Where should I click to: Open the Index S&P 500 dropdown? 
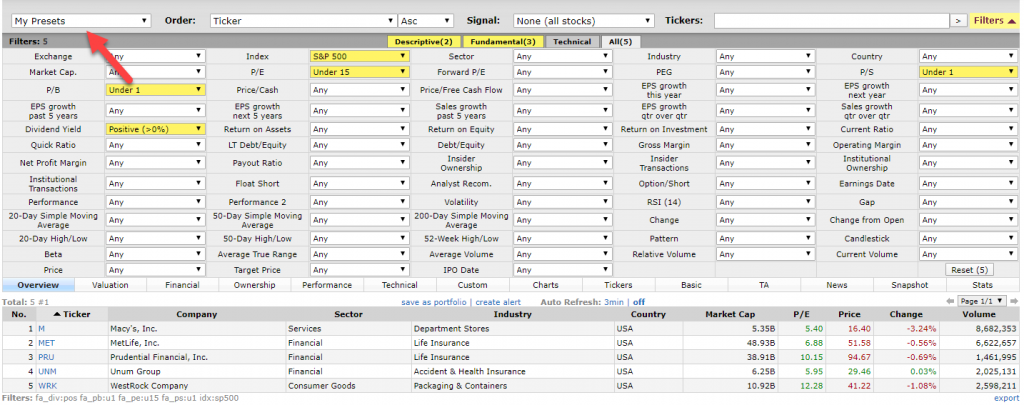pyautogui.click(x=360, y=56)
